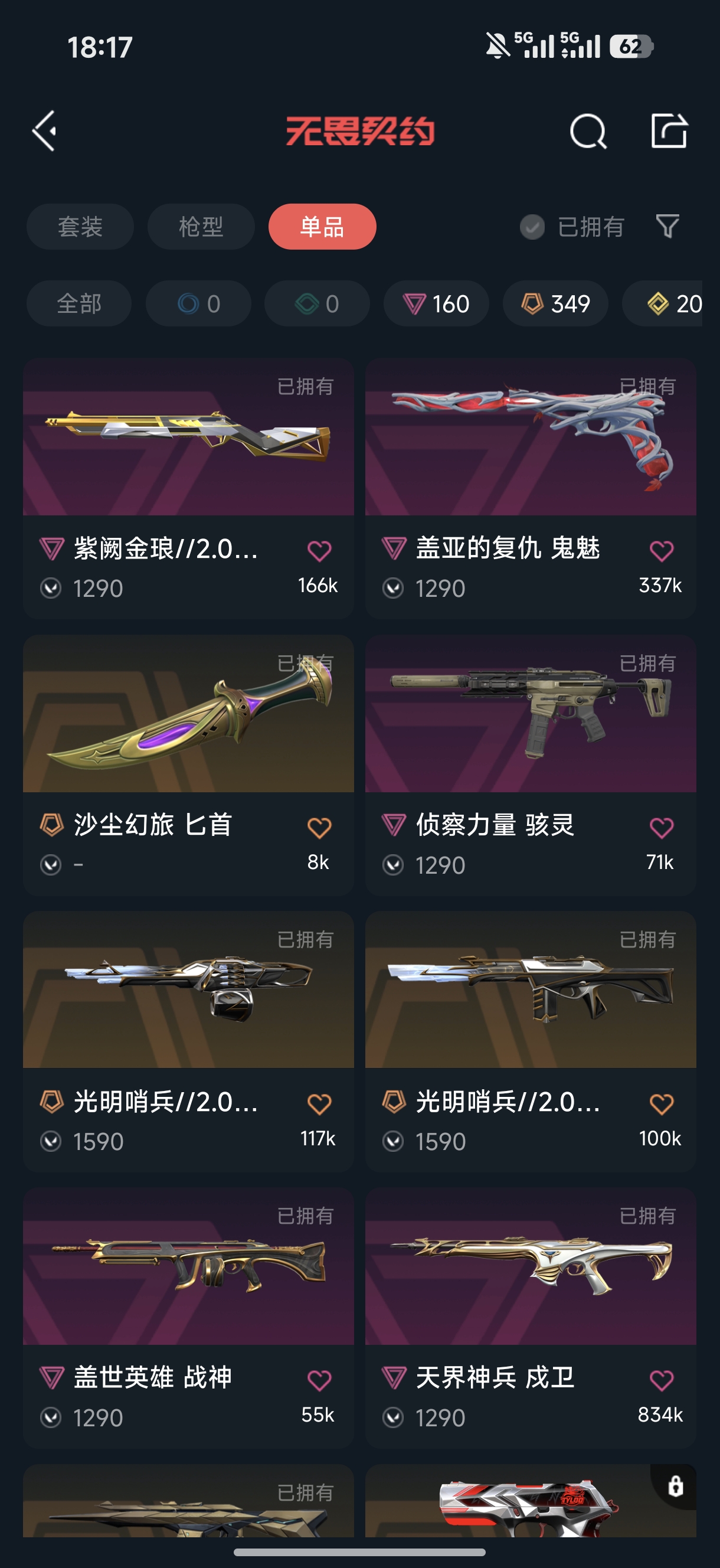
Task: Select the 全部 filter chip
Action: coord(79,303)
